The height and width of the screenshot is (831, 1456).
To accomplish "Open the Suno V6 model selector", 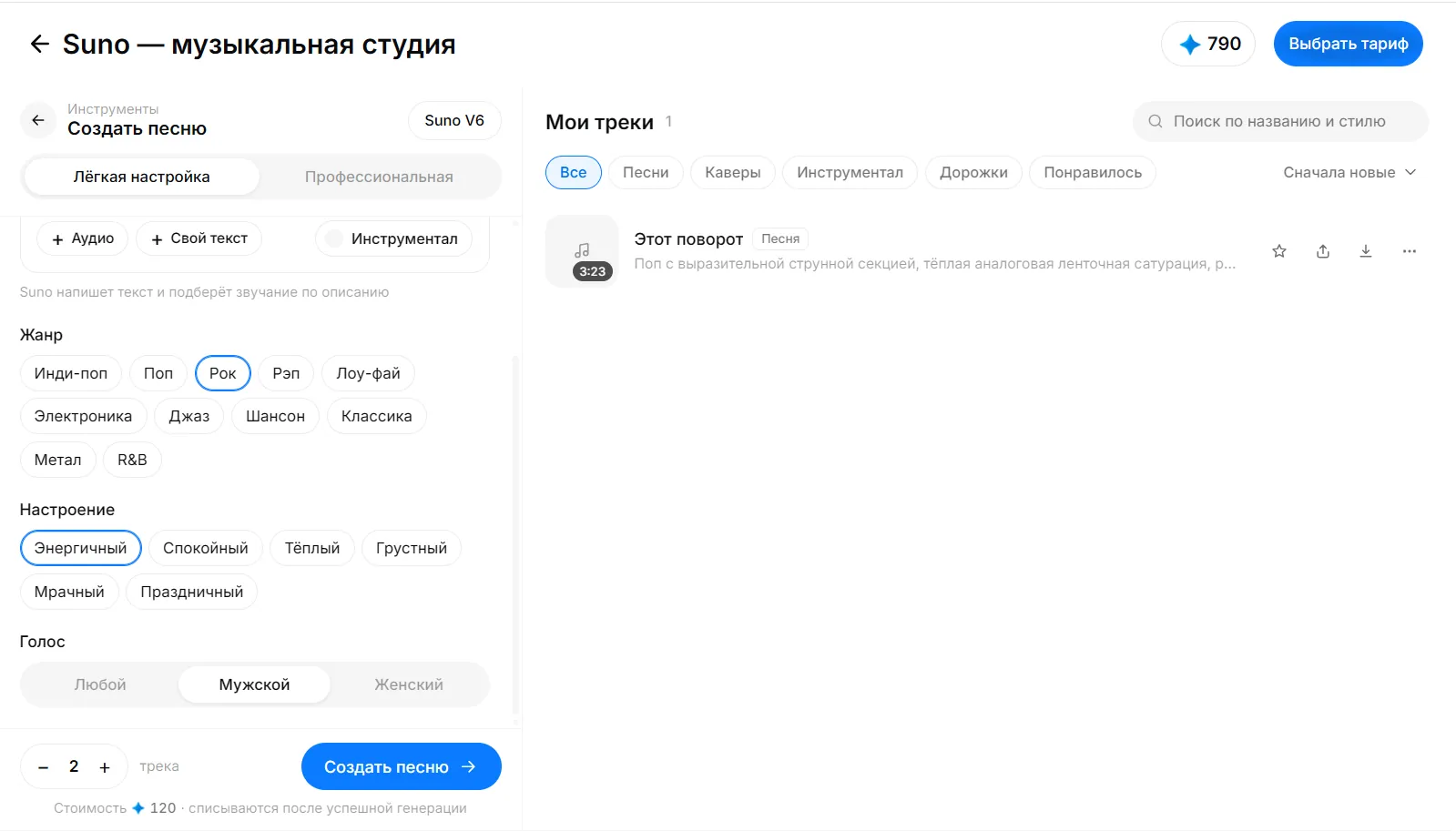I will click(454, 120).
